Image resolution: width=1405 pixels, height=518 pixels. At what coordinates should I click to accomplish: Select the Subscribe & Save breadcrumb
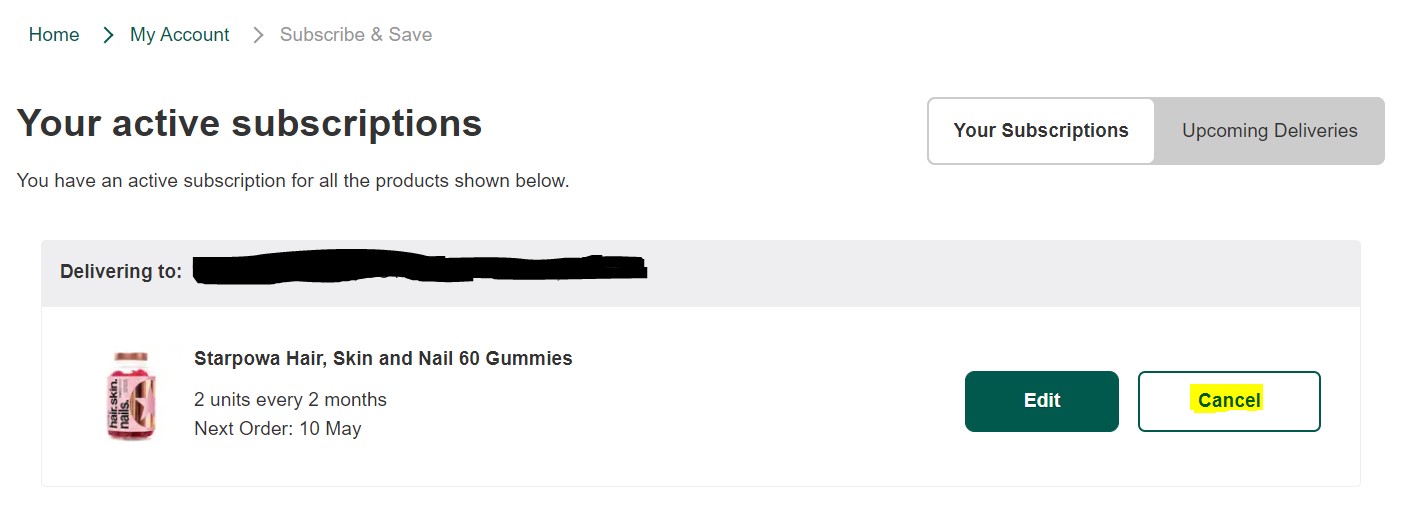pos(356,35)
